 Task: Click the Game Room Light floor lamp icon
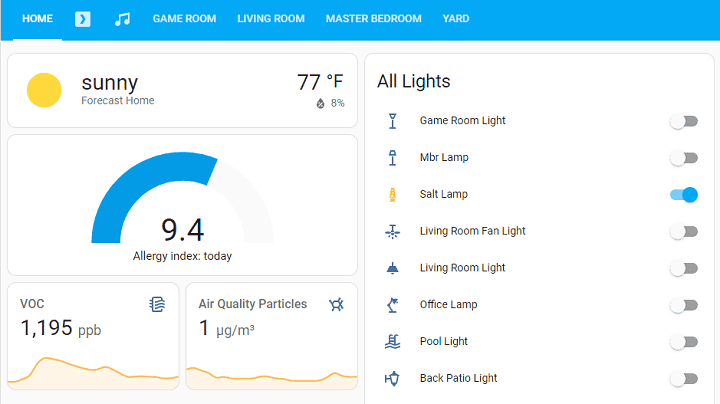click(x=392, y=121)
